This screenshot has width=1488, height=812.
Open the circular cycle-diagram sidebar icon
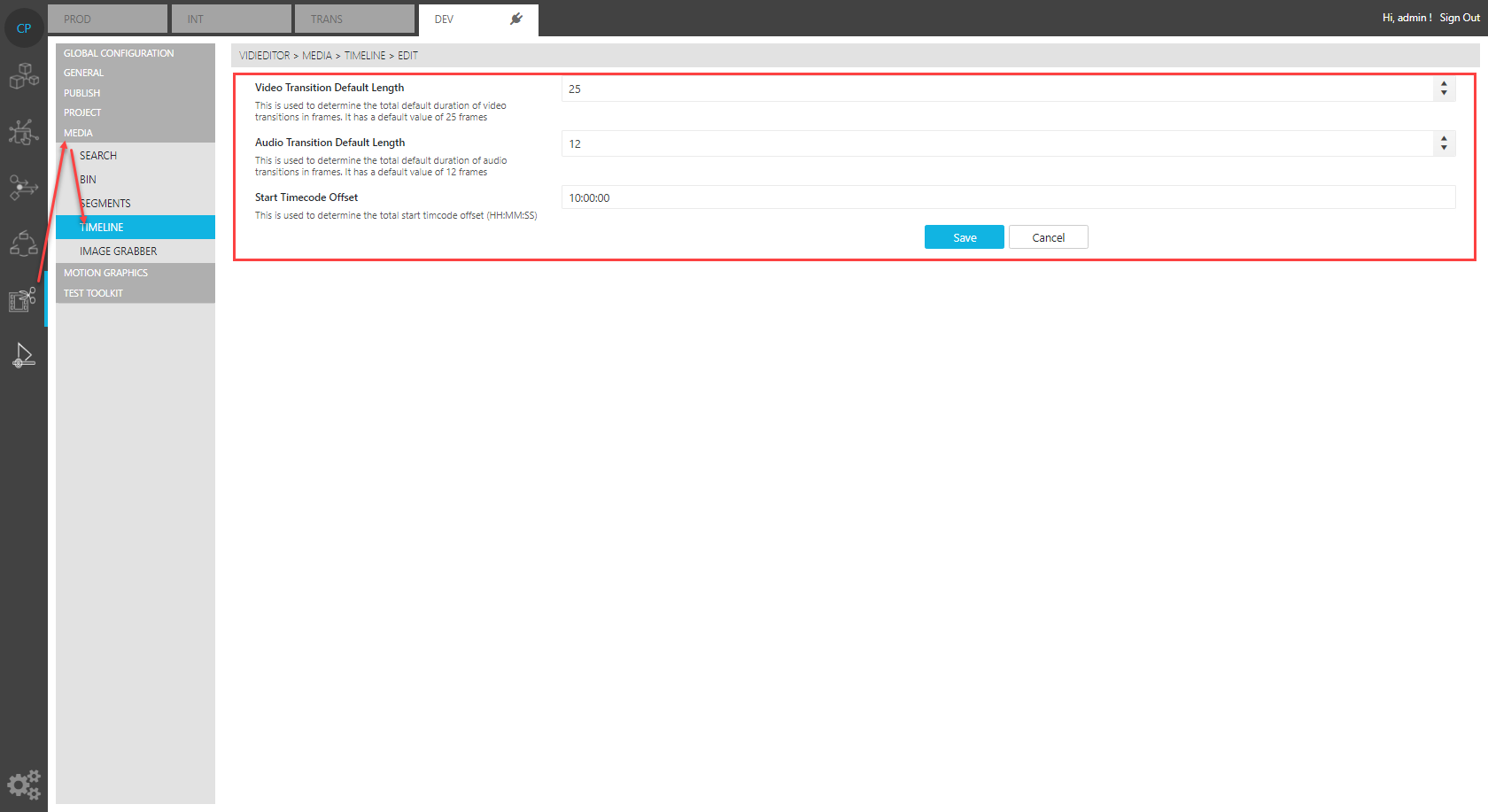pos(24,243)
